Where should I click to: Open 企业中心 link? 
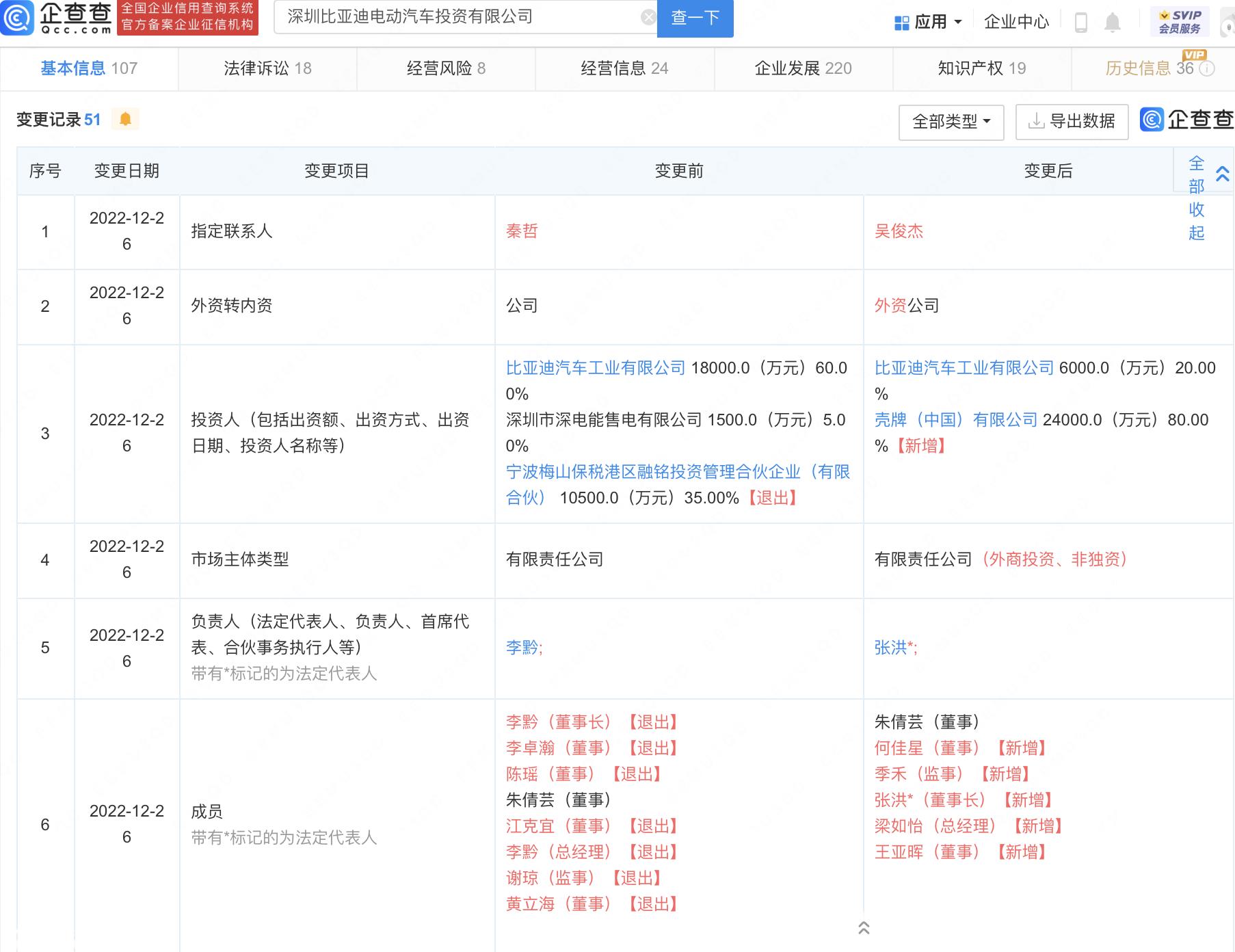pos(1016,23)
